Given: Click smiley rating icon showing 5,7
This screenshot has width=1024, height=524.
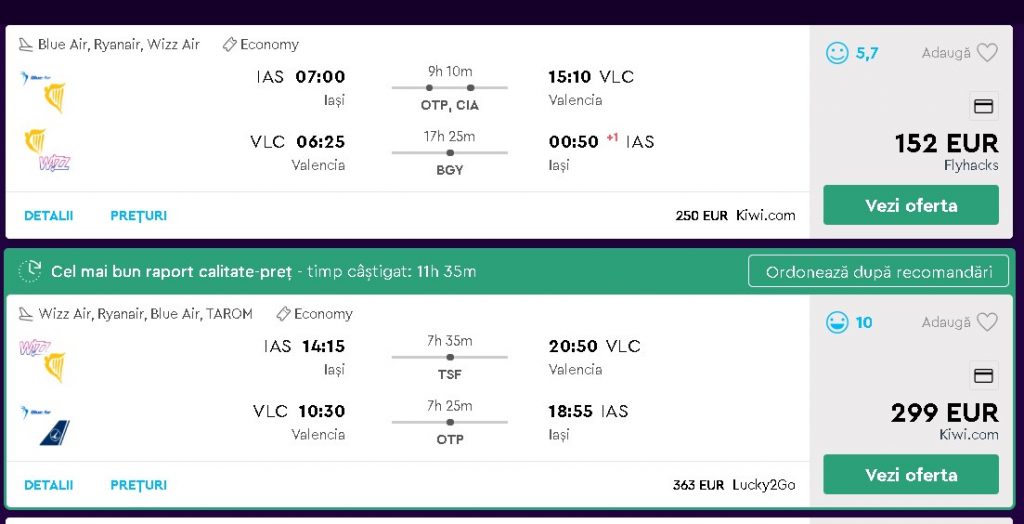Looking at the screenshot, I should [x=837, y=53].
